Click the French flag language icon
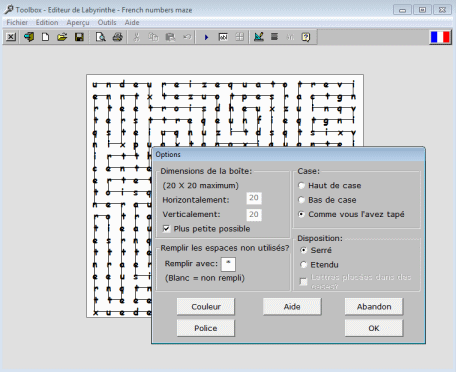Image resolution: width=456 pixels, height=372 pixels. click(440, 37)
